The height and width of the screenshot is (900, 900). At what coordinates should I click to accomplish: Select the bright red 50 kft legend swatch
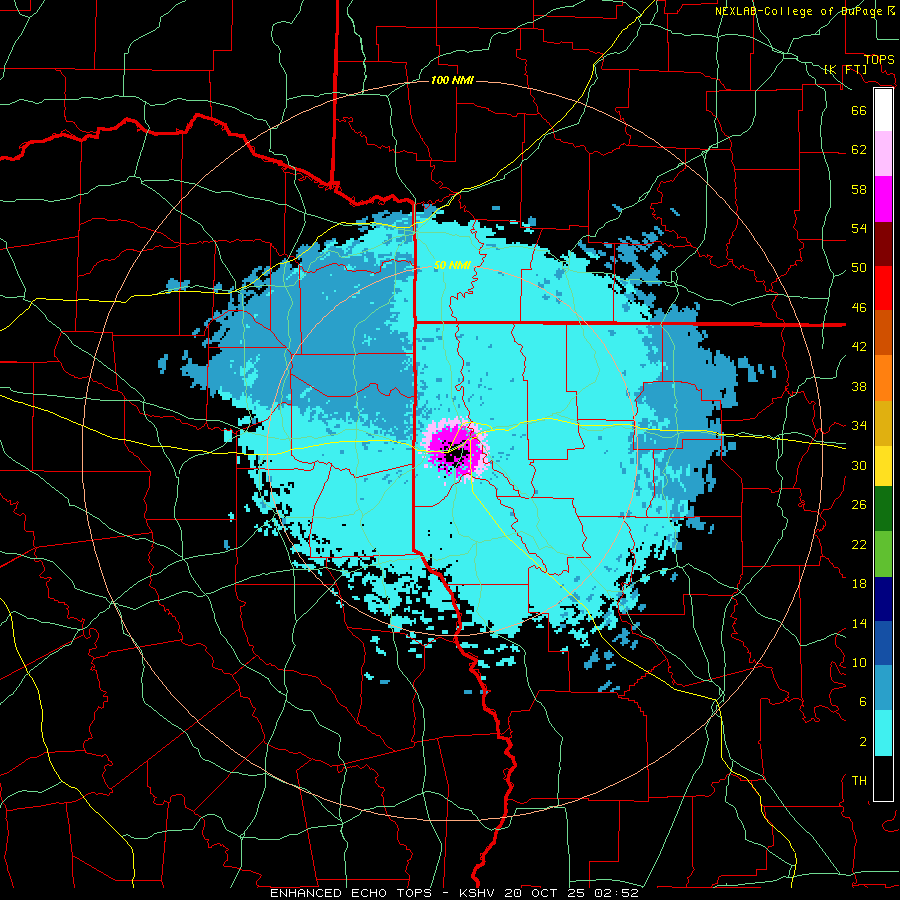tap(883, 288)
